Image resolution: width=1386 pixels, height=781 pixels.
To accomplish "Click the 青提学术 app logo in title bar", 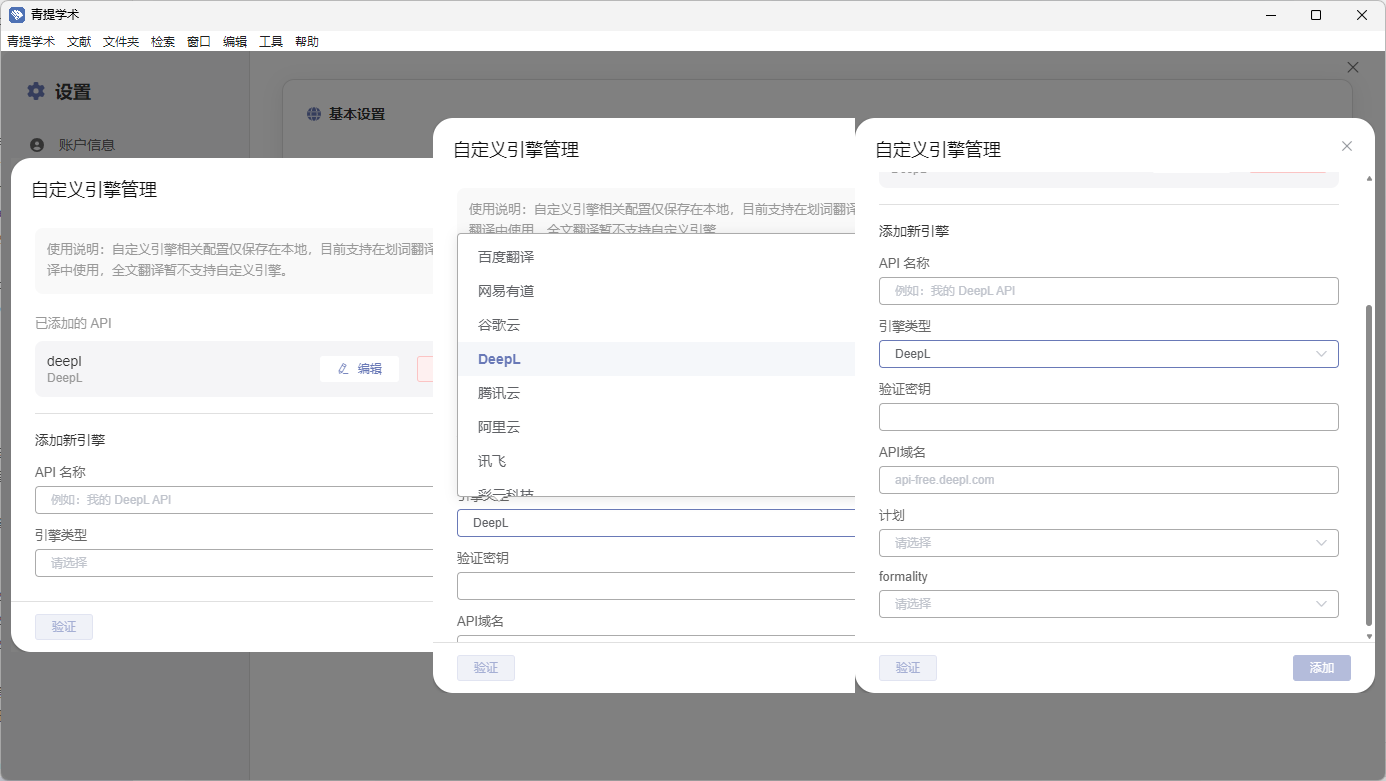I will click(x=16, y=15).
